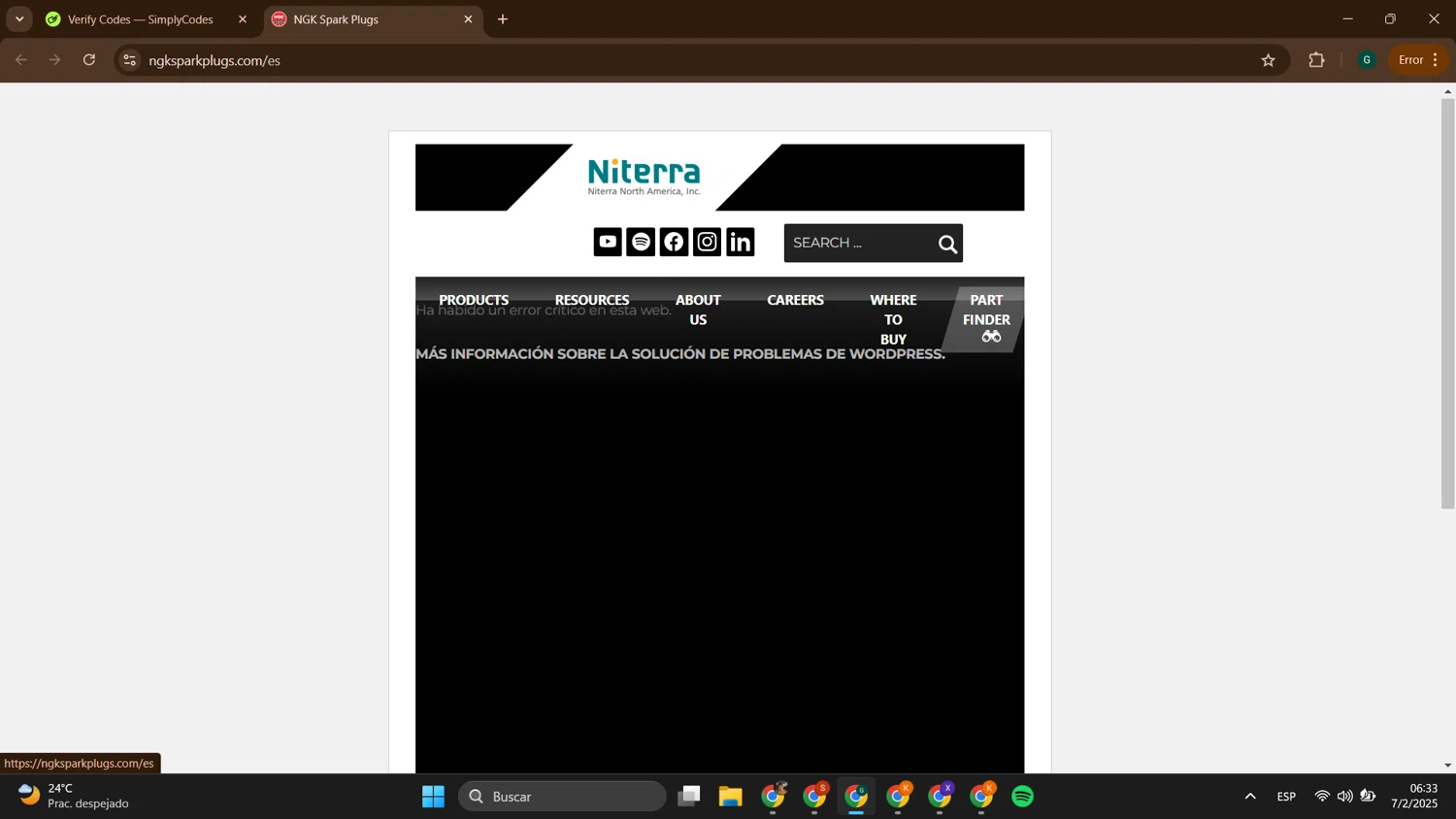Open the CAREERS menu item
This screenshot has height=819, width=1456.
click(x=795, y=300)
